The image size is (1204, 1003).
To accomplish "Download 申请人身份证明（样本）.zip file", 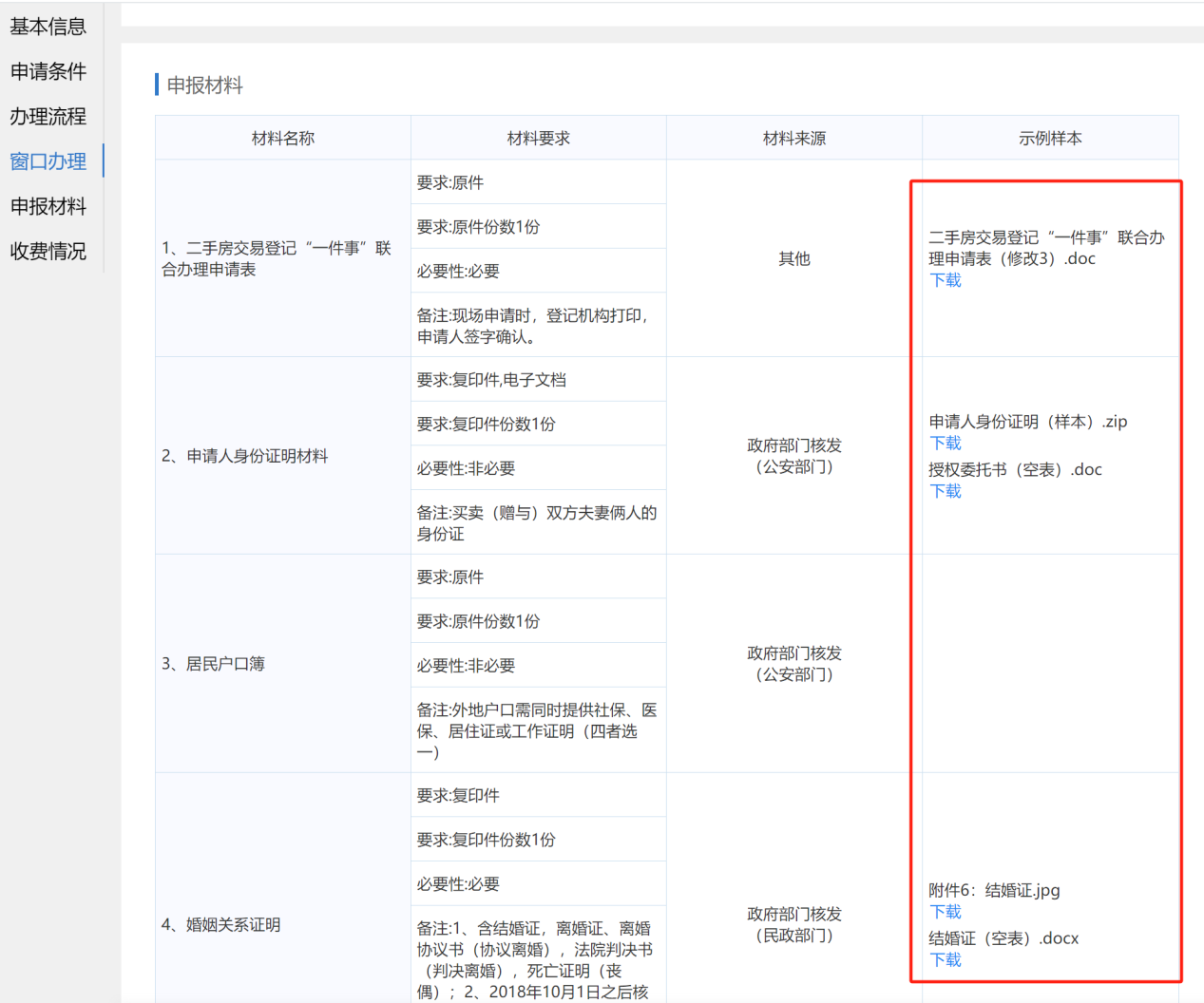I will point(946,444).
